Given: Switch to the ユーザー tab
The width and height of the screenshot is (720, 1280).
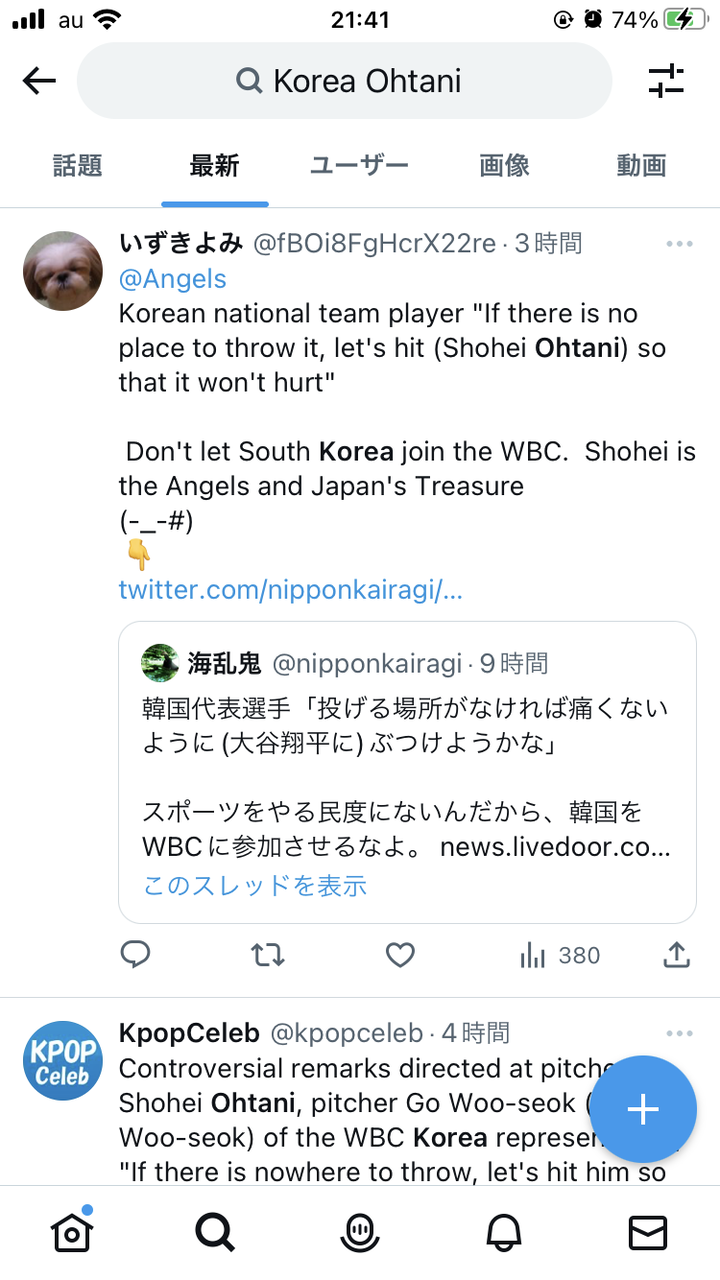Looking at the screenshot, I should (x=359, y=166).
